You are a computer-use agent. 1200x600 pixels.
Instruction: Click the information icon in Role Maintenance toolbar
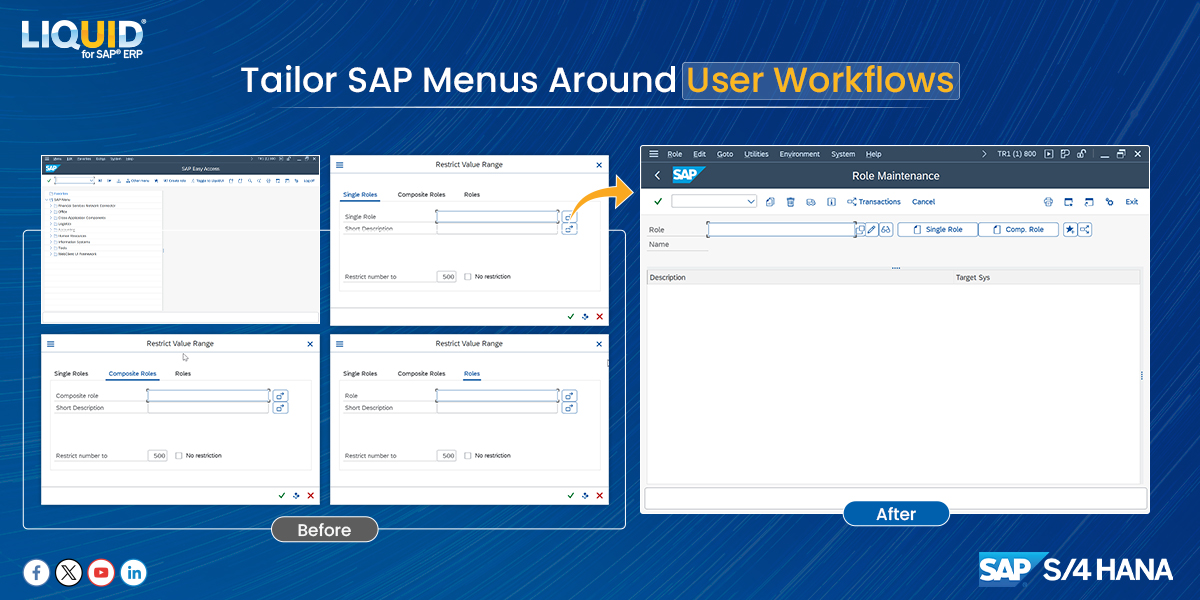pyautogui.click(x=831, y=202)
